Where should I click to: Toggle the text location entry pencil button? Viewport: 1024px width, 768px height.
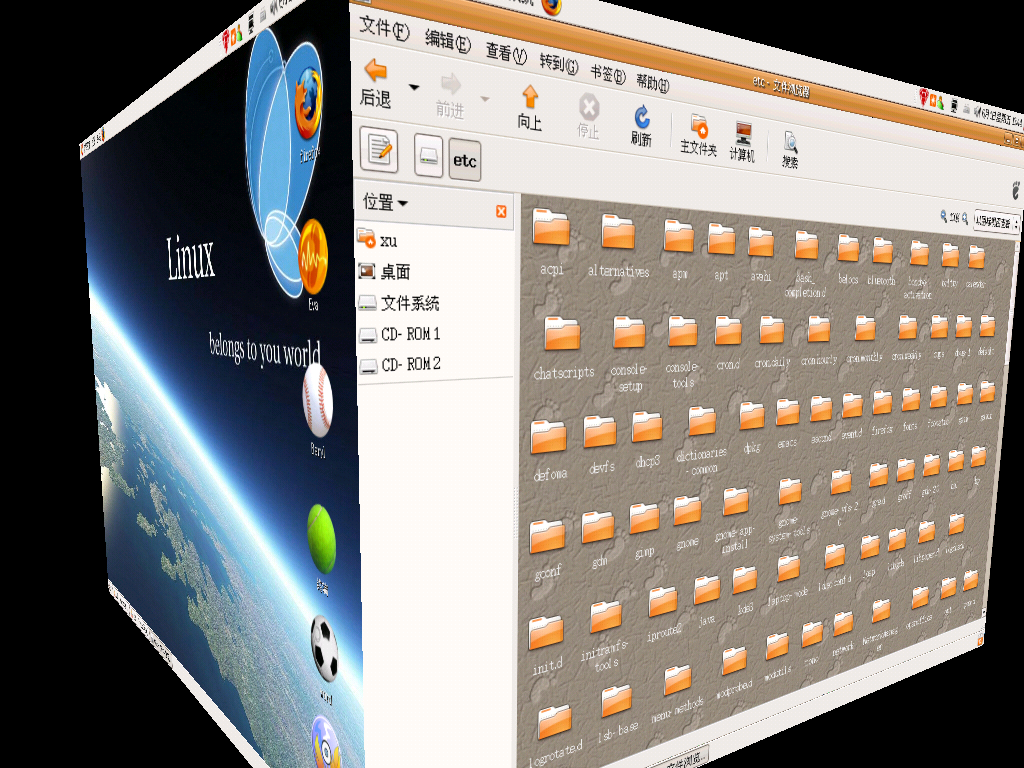(379, 150)
